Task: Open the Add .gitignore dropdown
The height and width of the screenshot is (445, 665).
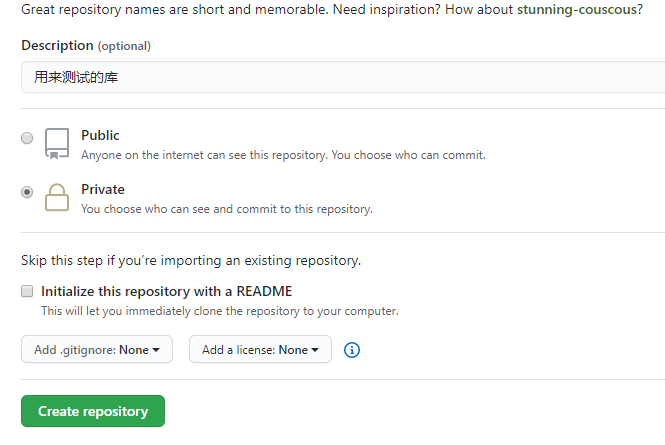Action: pos(97,349)
